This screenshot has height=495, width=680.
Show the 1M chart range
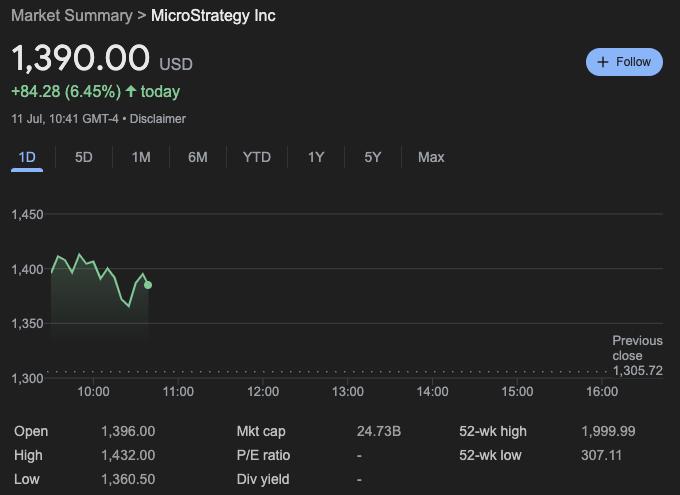(x=141, y=157)
